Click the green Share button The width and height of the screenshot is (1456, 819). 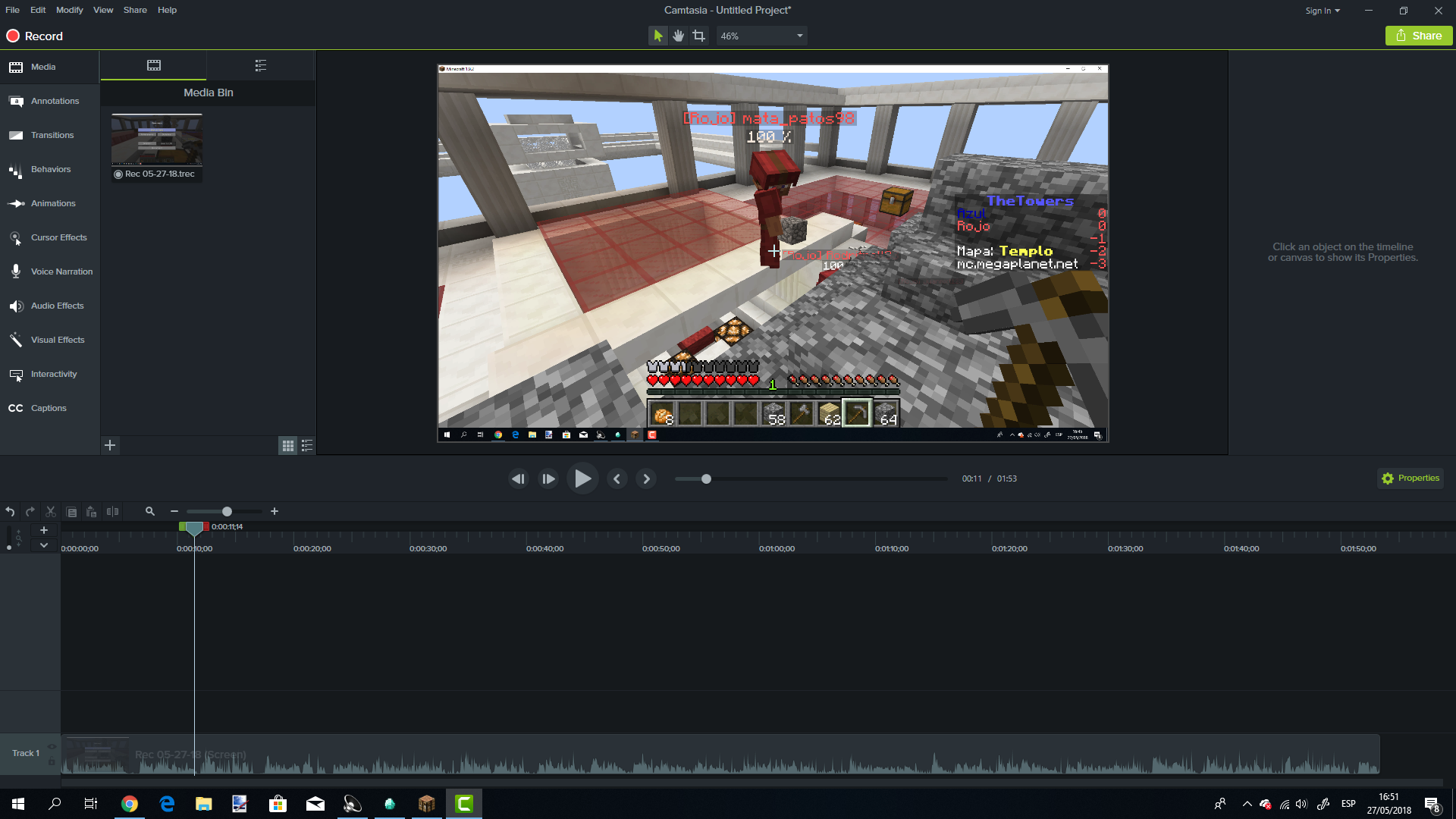[x=1418, y=36]
